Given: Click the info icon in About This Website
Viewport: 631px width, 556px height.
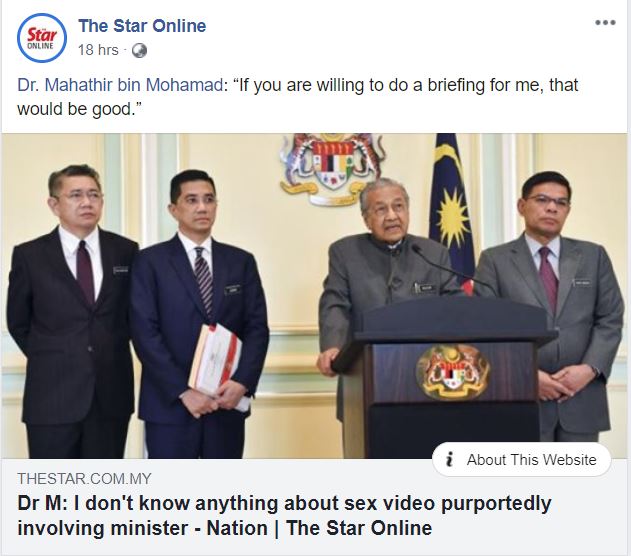Looking at the screenshot, I should [450, 459].
